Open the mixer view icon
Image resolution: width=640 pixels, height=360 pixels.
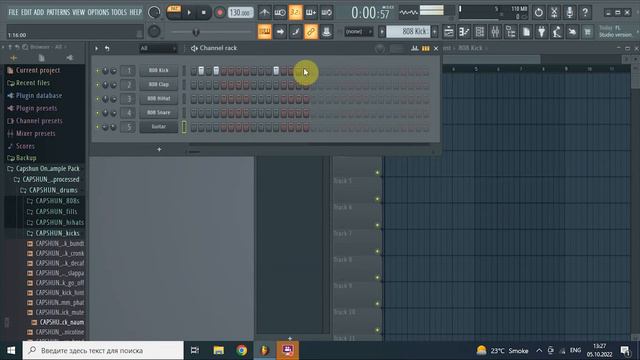click(495, 31)
